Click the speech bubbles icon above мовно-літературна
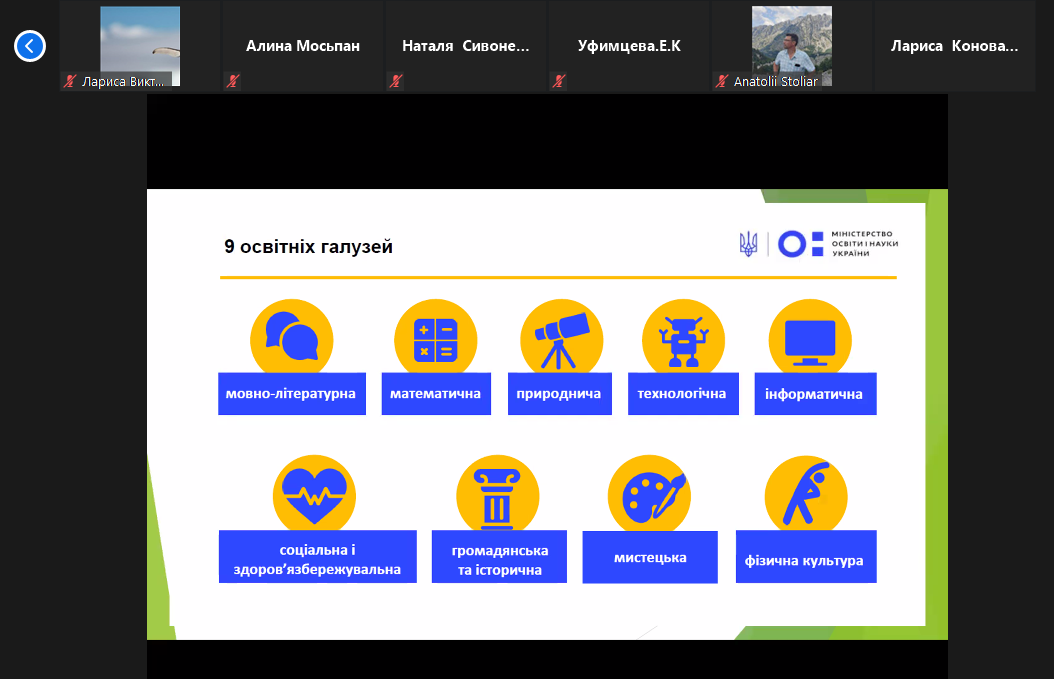The width and height of the screenshot is (1054, 679). tap(292, 336)
